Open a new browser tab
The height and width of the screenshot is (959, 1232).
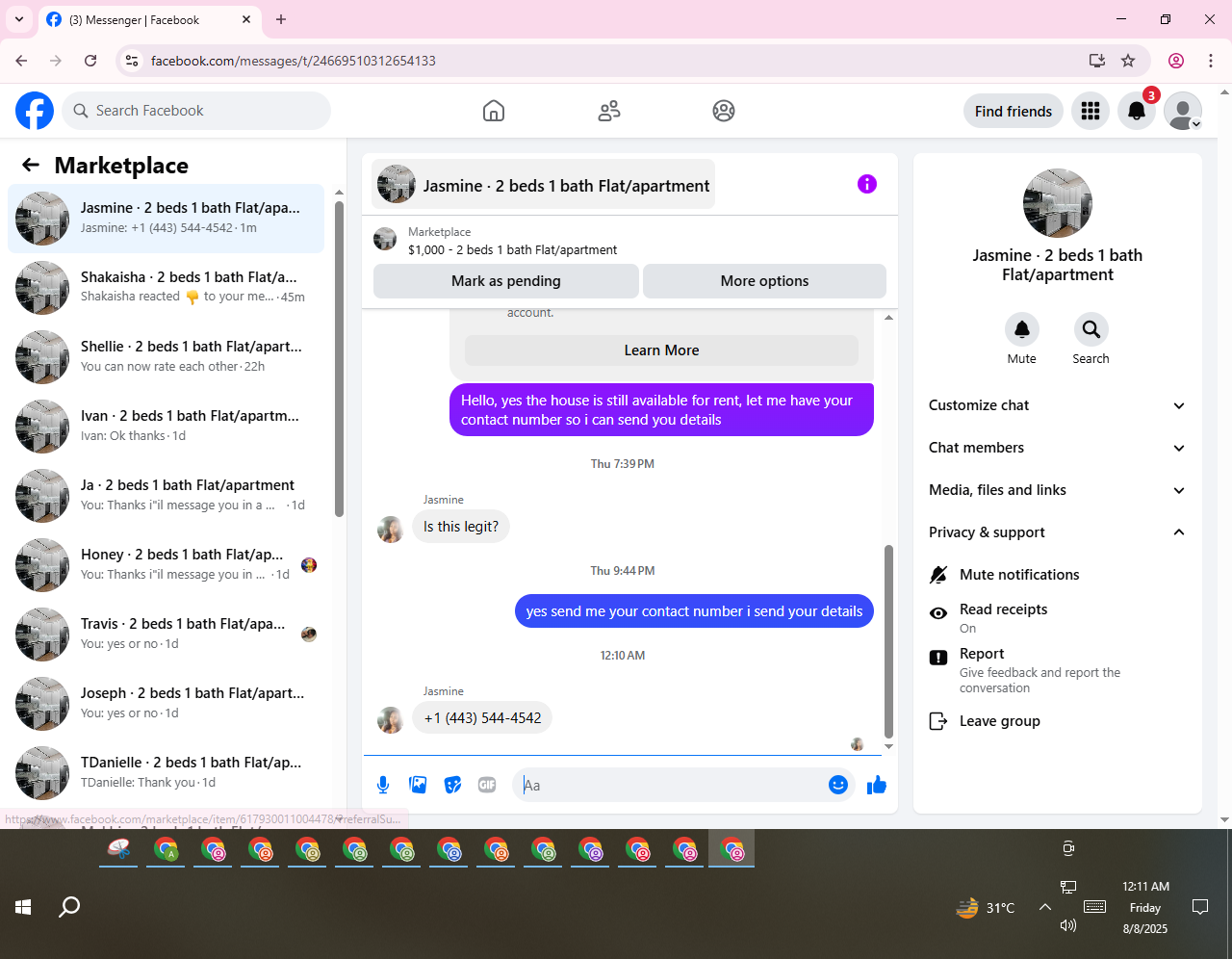coord(281,19)
